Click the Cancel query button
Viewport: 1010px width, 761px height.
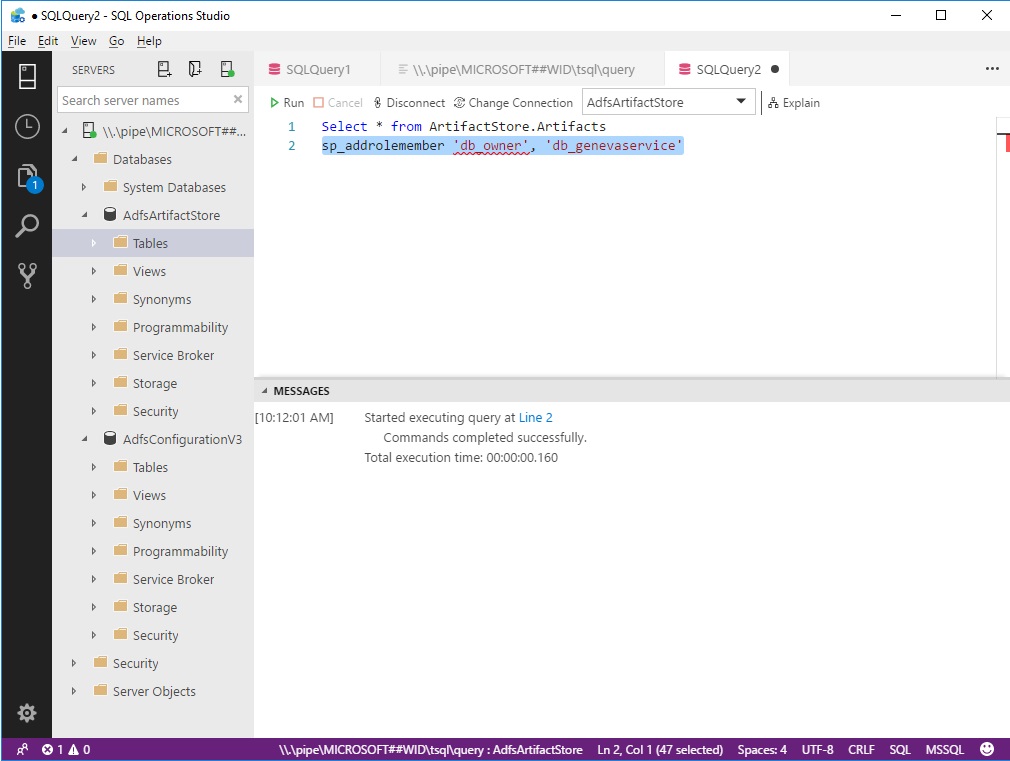(338, 102)
